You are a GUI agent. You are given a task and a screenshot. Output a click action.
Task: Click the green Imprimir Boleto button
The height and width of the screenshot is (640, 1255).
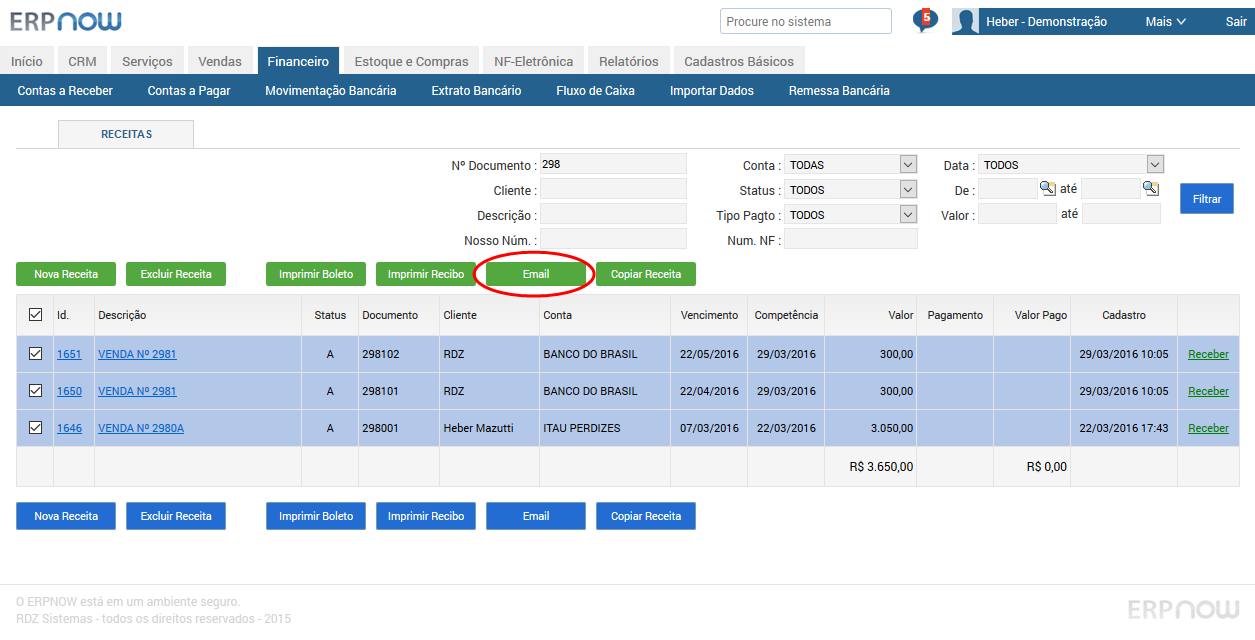click(316, 274)
